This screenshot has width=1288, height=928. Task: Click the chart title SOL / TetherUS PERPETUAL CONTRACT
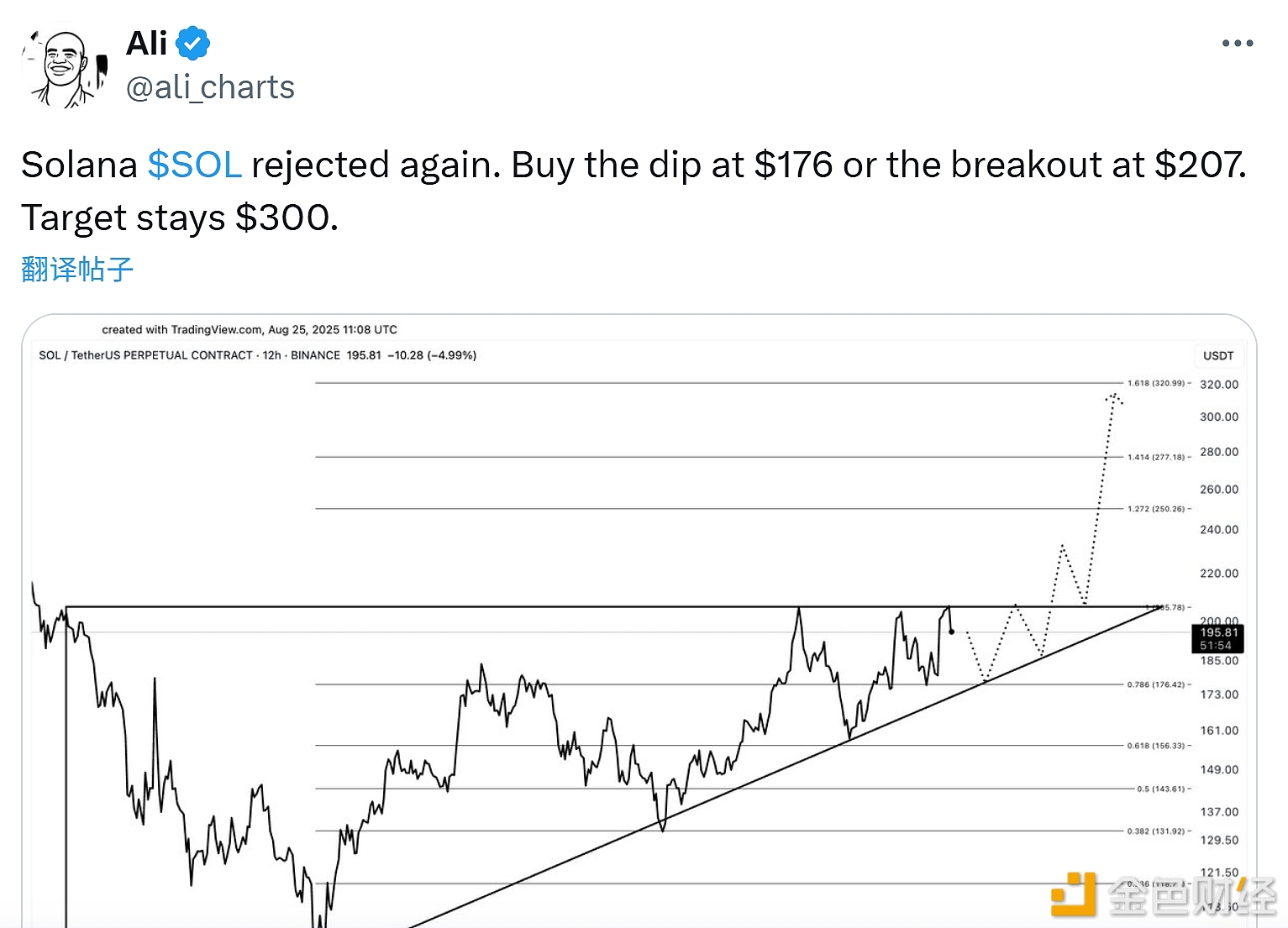[x=145, y=355]
